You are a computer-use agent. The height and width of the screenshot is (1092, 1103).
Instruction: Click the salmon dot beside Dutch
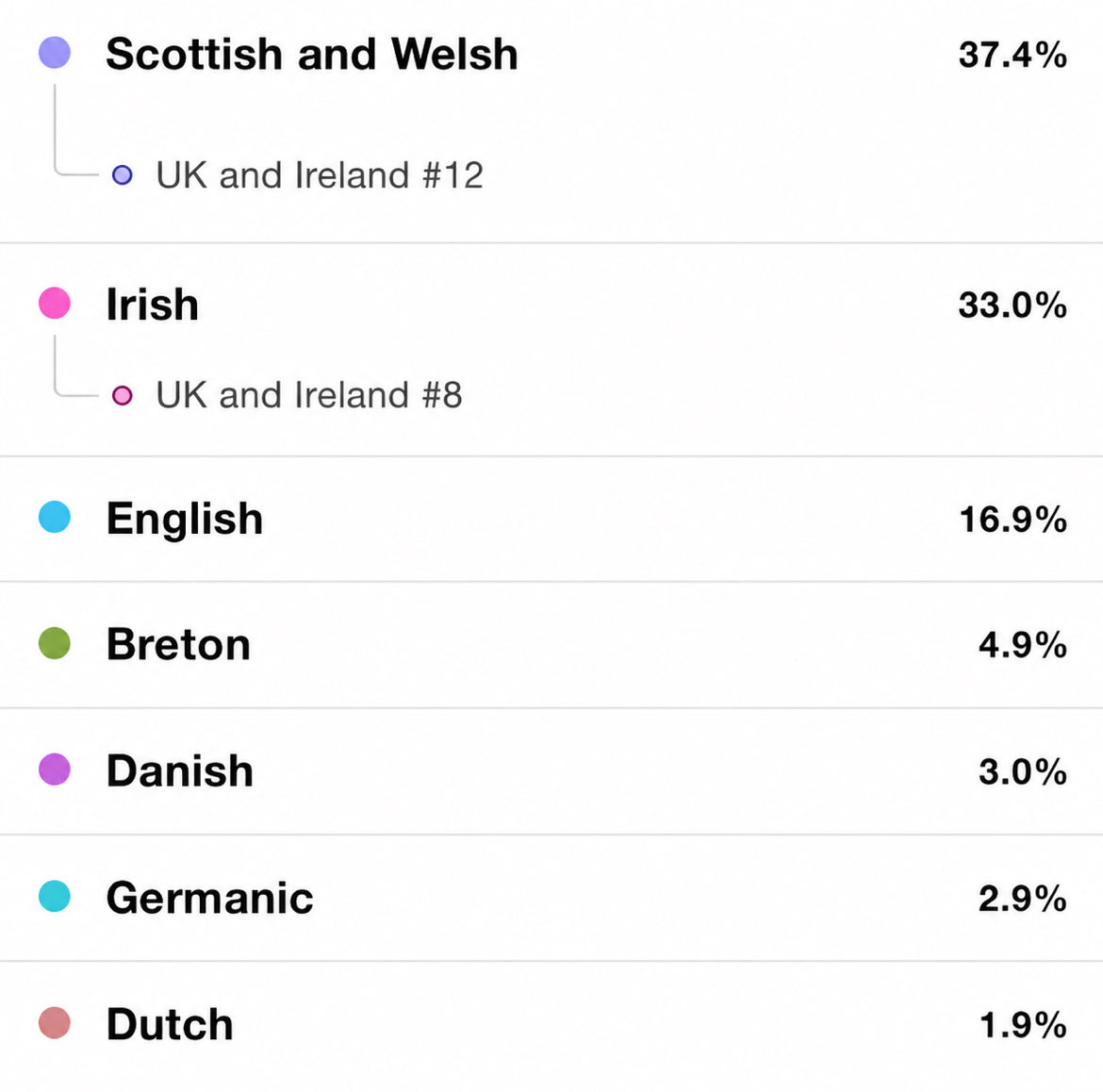coord(54,1023)
